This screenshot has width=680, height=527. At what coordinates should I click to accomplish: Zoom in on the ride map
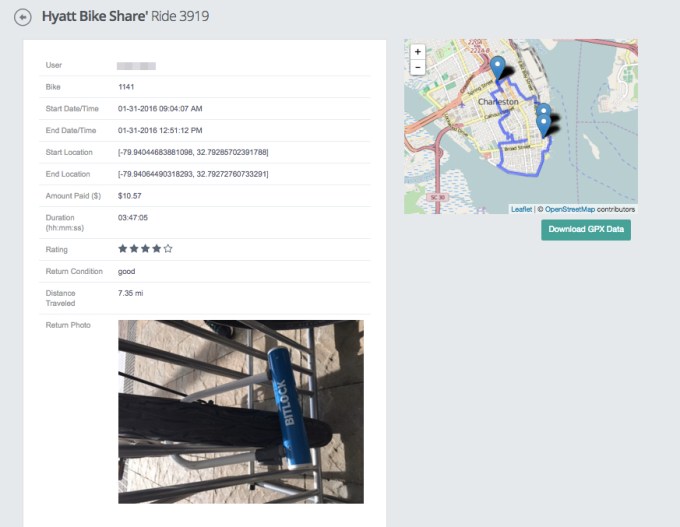[x=417, y=51]
